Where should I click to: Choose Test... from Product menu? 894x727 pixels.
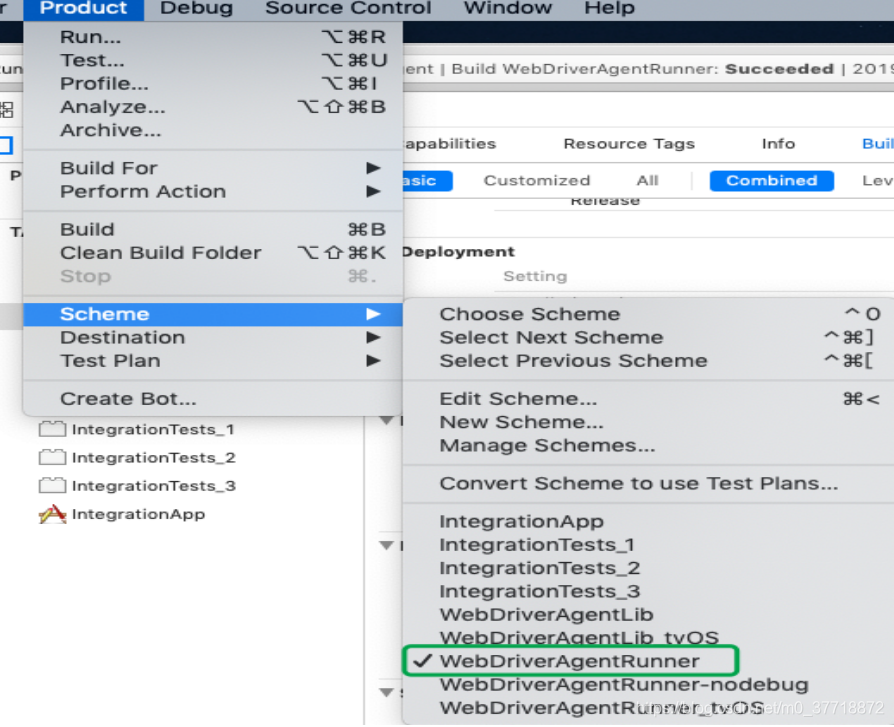(213, 60)
